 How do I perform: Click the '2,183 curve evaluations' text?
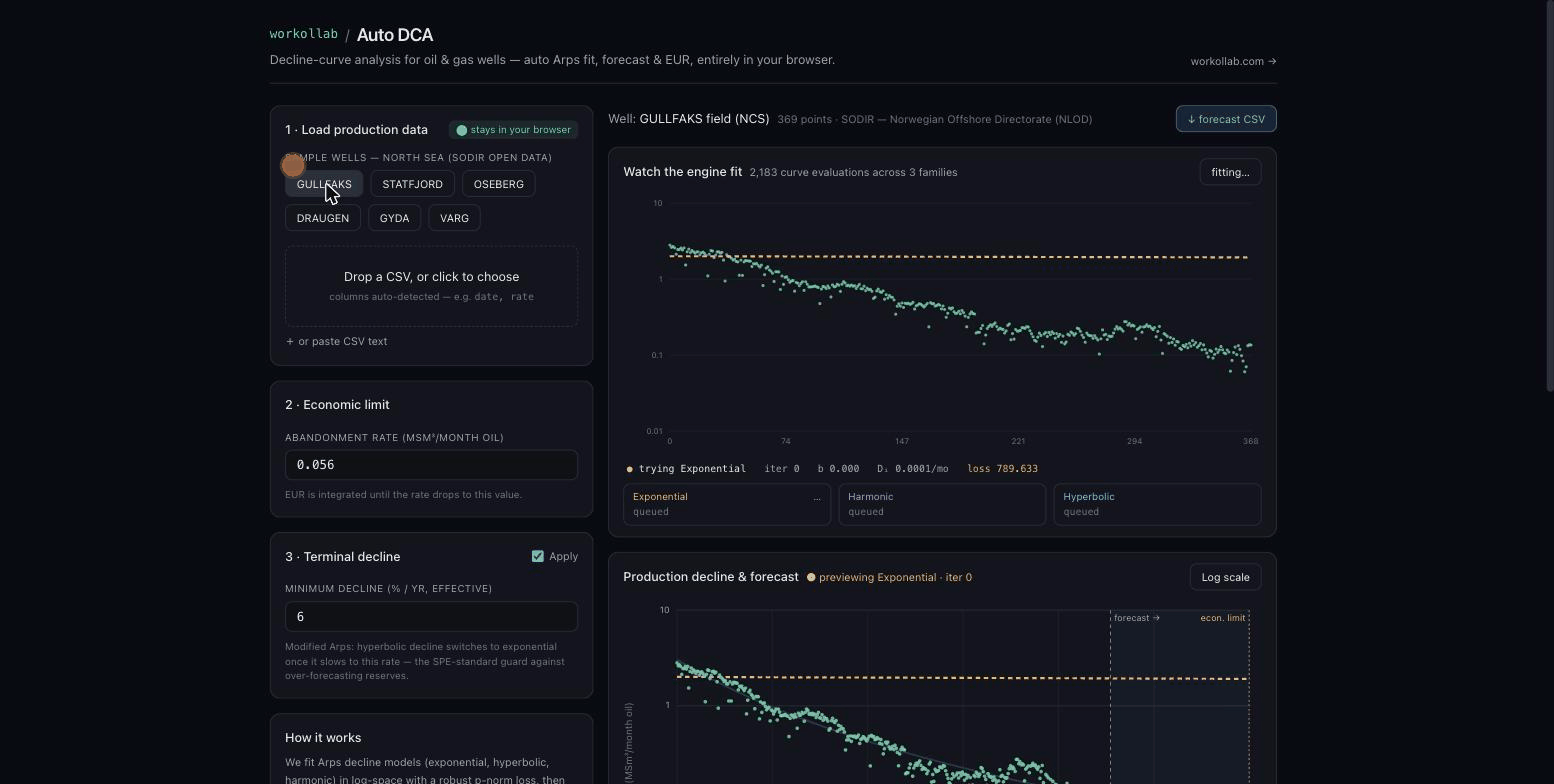pyautogui.click(x=853, y=172)
